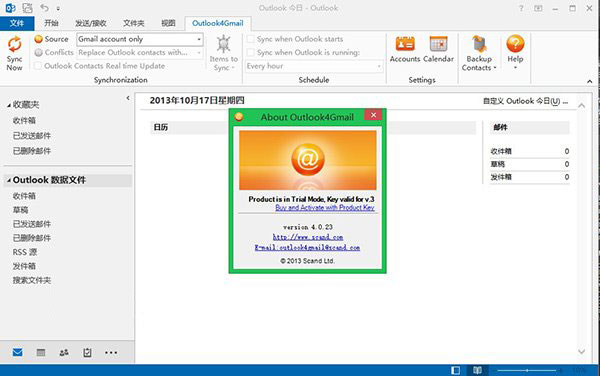Select the 搜索文件夹 folder
This screenshot has height=376, width=600.
(x=32, y=280)
